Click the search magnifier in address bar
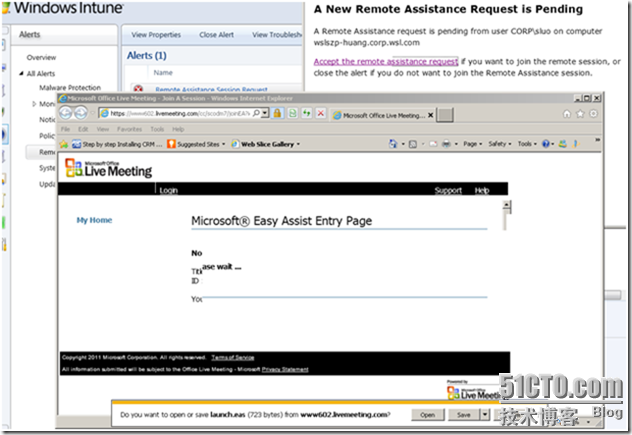The width and height of the screenshot is (632, 435). pos(256,113)
